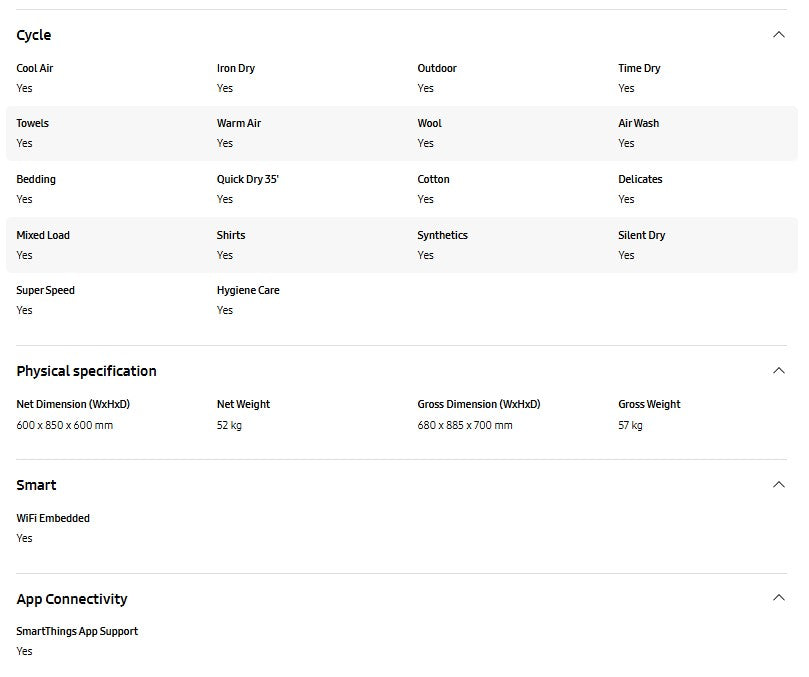Click the Super Speed cycle label
Image resolution: width=809 pixels, height=677 pixels.
(45, 291)
